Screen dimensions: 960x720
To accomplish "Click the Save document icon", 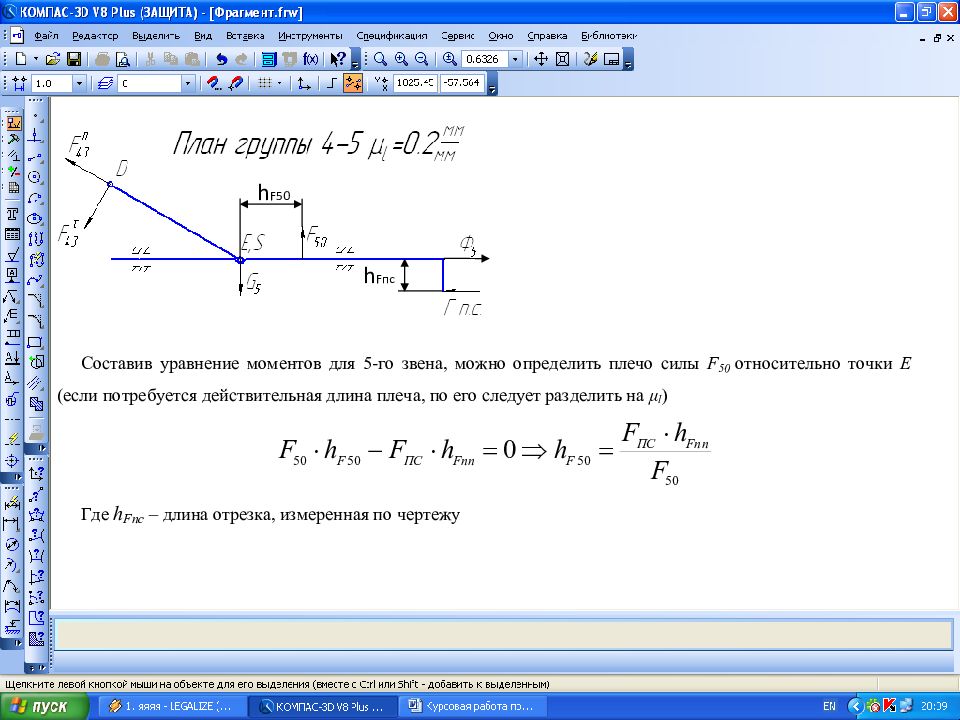I will [x=74, y=59].
